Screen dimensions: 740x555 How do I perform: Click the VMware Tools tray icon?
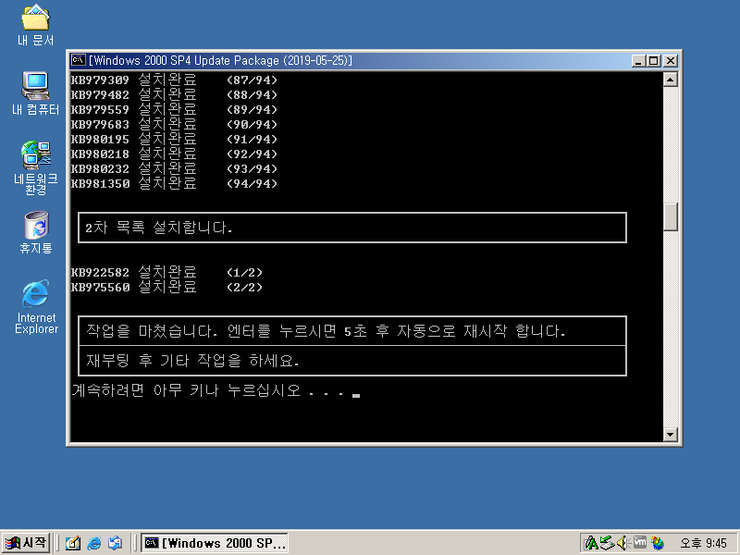click(640, 542)
